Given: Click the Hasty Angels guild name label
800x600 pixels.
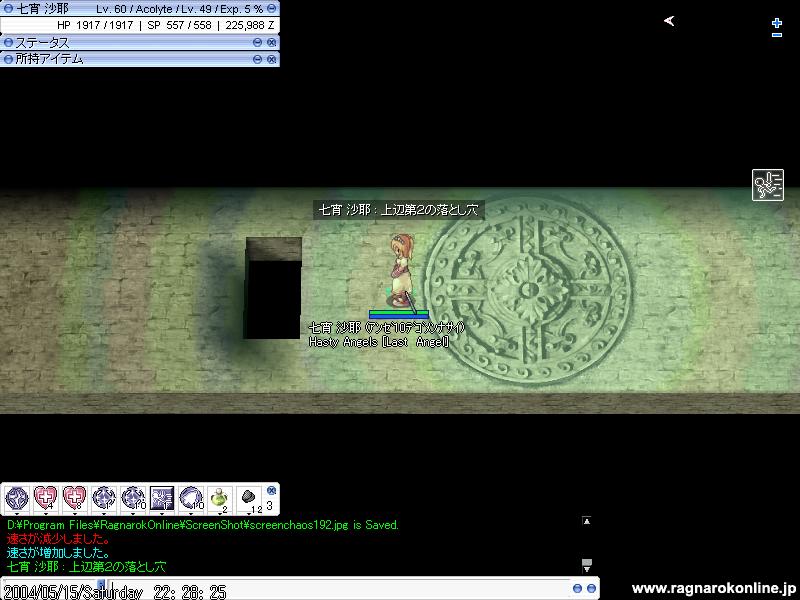Looking at the screenshot, I should [x=379, y=342].
